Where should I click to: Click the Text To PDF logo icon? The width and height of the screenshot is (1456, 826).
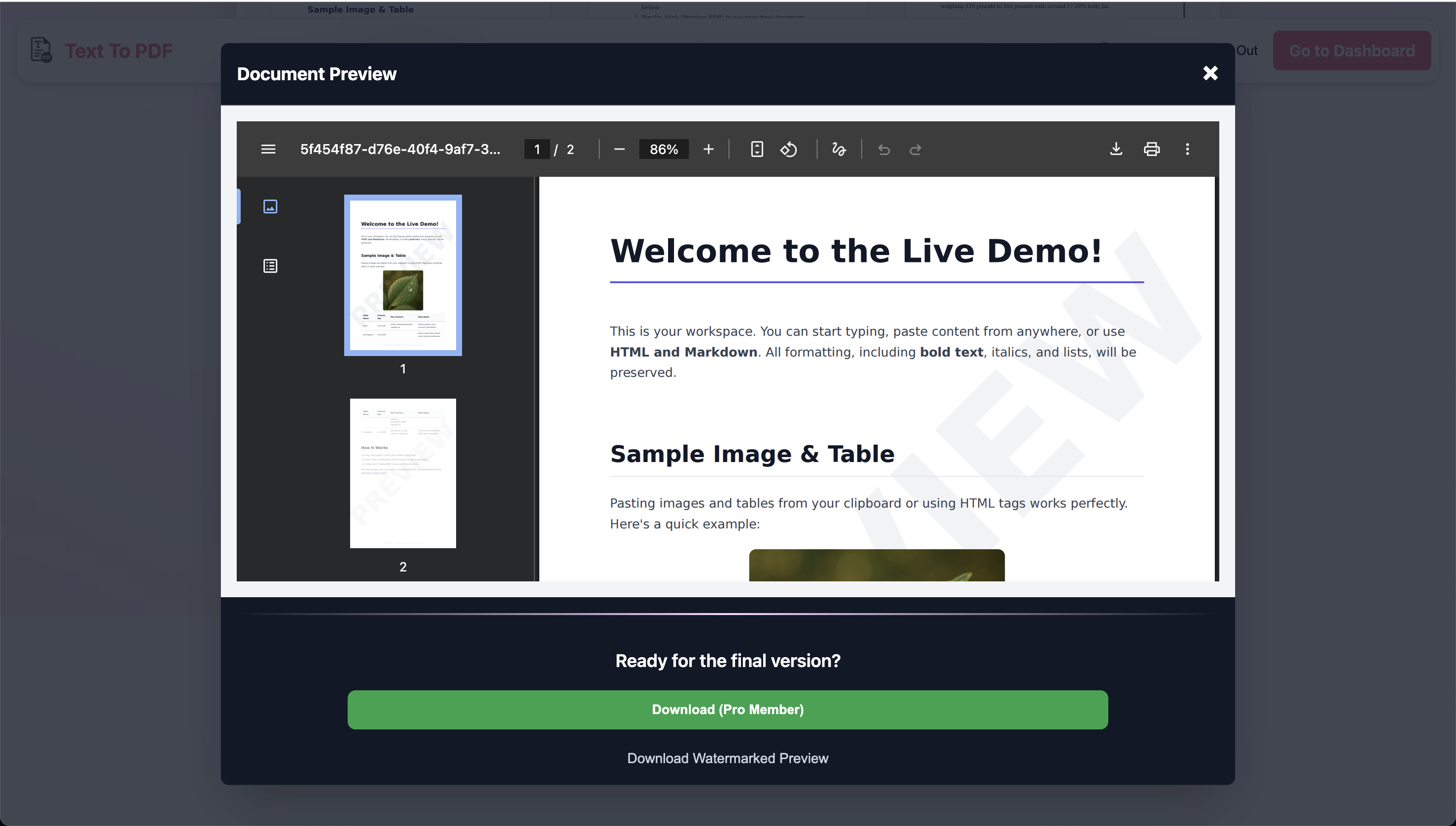click(x=41, y=50)
